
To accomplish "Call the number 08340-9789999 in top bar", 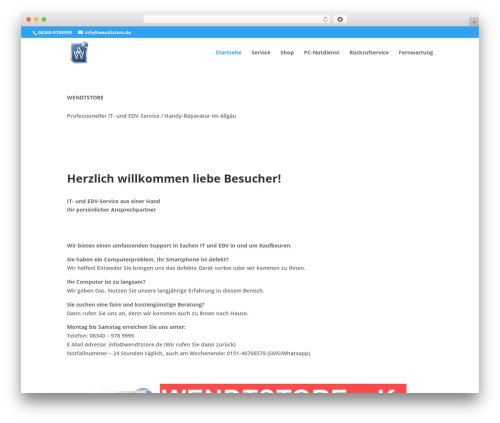I will pos(55,33).
